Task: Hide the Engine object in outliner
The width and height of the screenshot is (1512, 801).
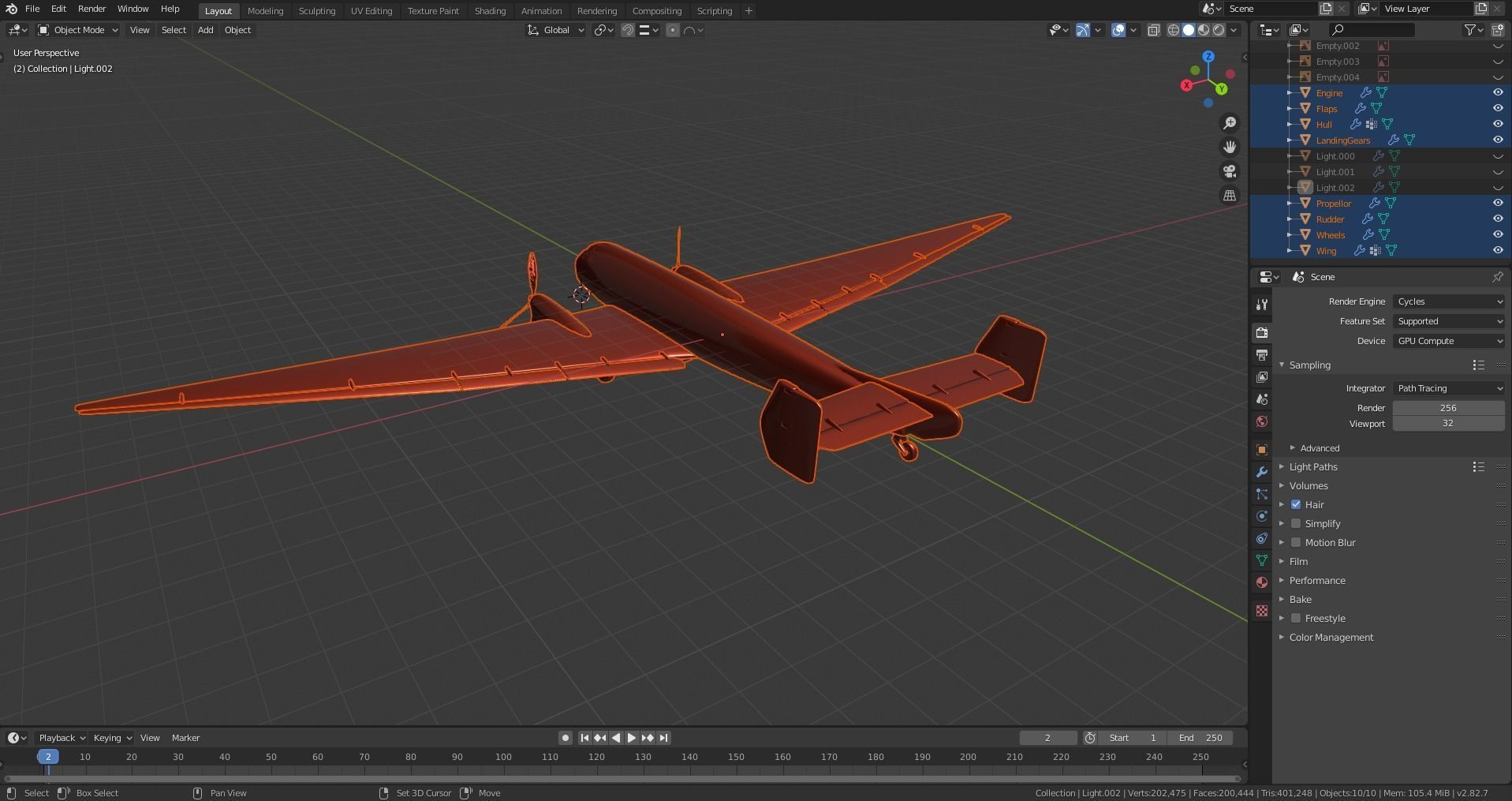Action: point(1497,92)
